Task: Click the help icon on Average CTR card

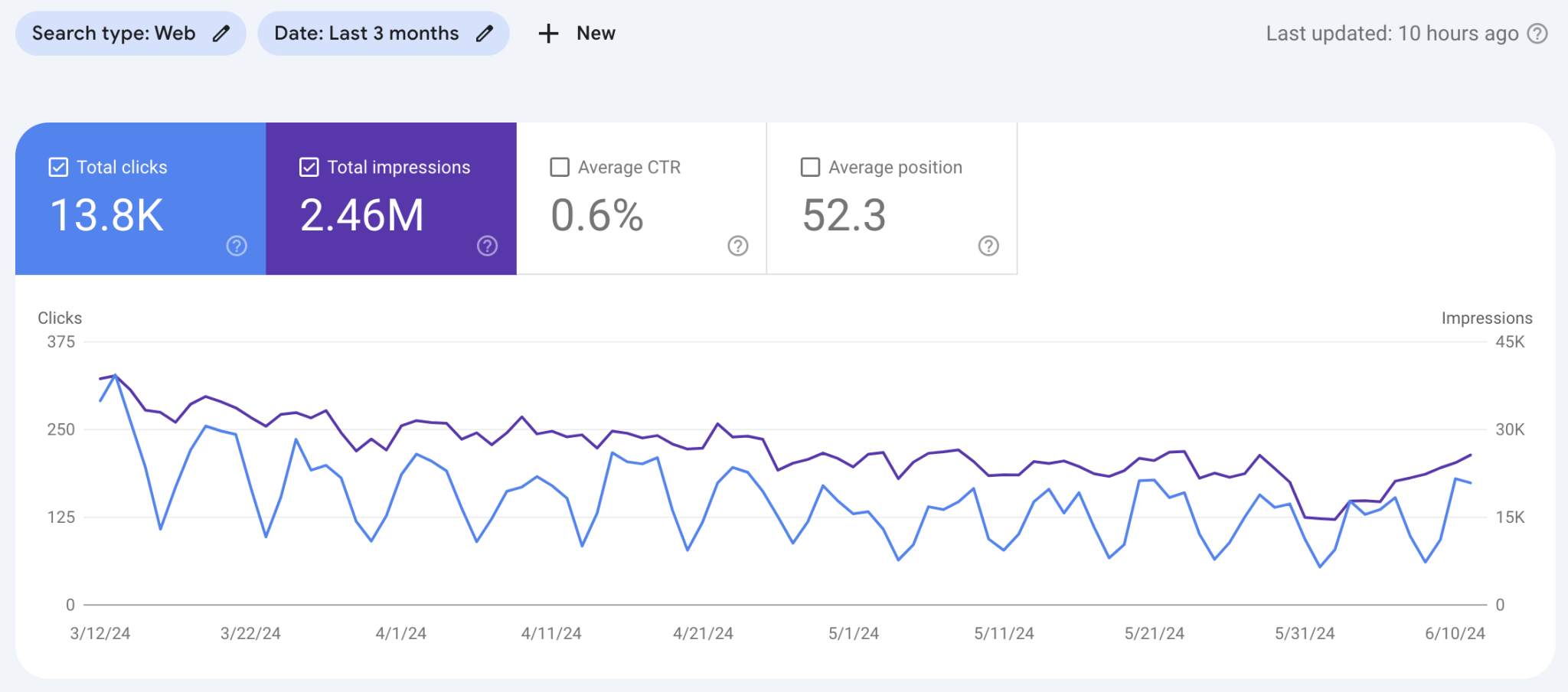Action: 737,246
